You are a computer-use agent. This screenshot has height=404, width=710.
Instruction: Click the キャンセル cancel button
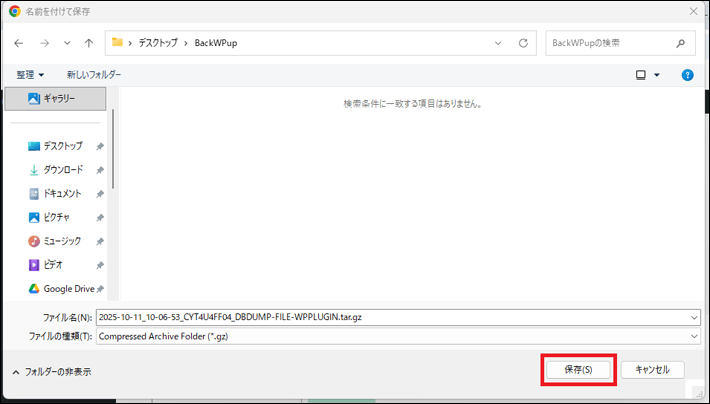click(652, 369)
